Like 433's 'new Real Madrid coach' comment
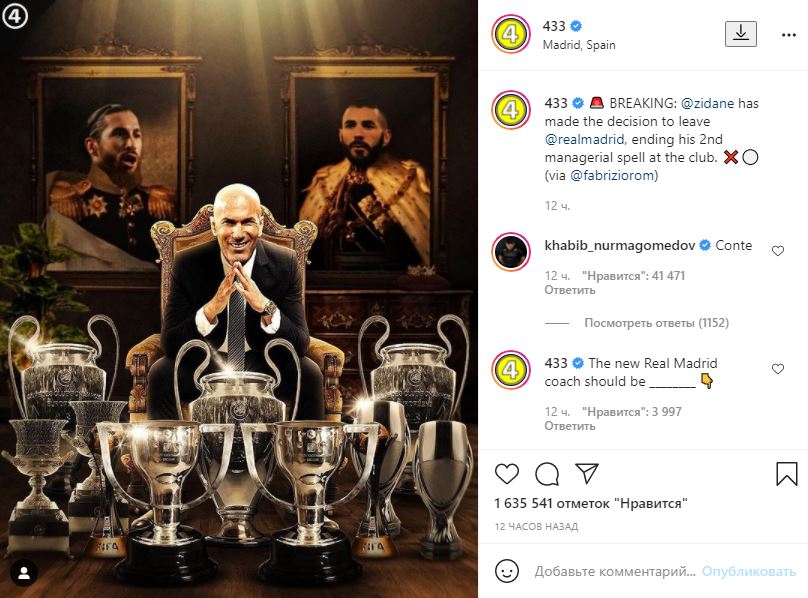Viewport: 808px width, 598px height. pos(778,369)
